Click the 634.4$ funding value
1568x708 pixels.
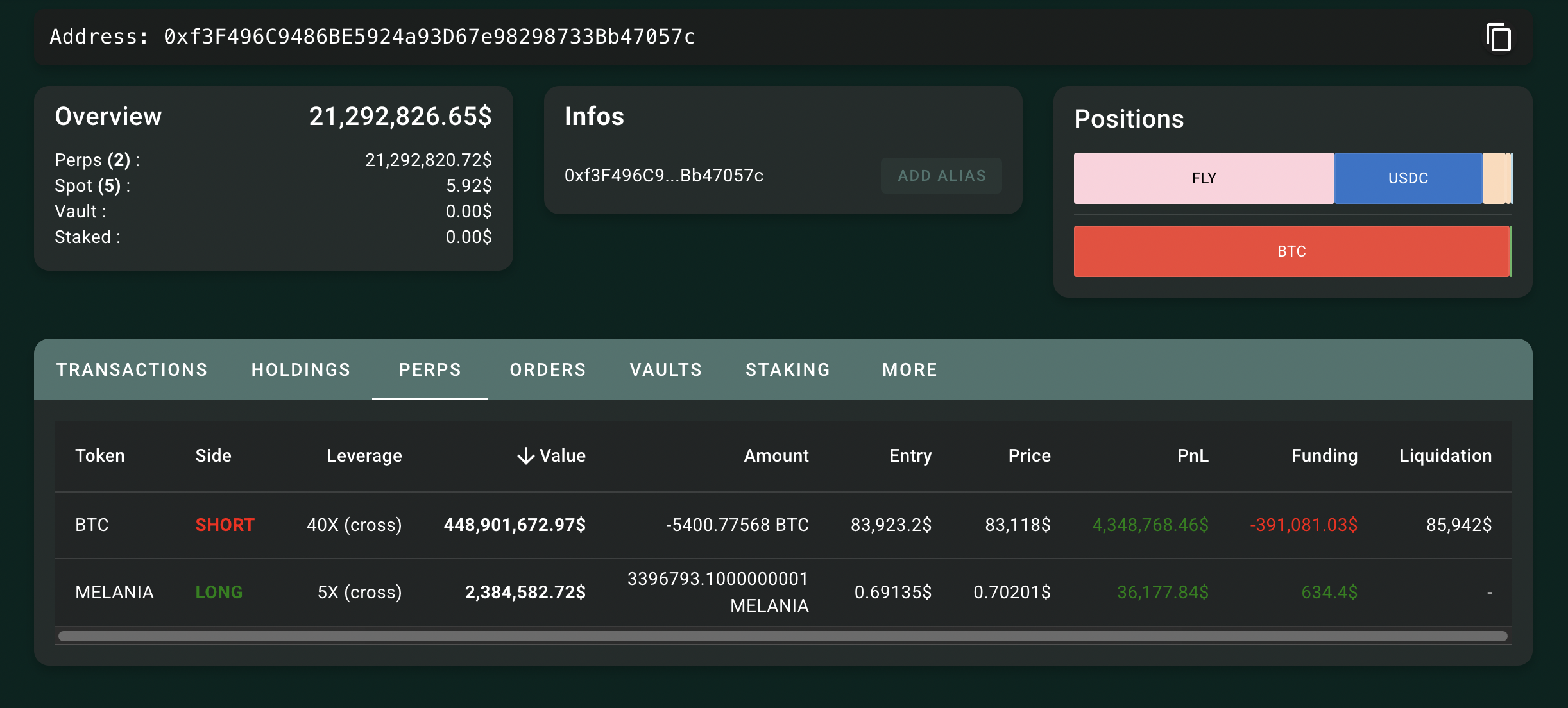coord(1329,593)
